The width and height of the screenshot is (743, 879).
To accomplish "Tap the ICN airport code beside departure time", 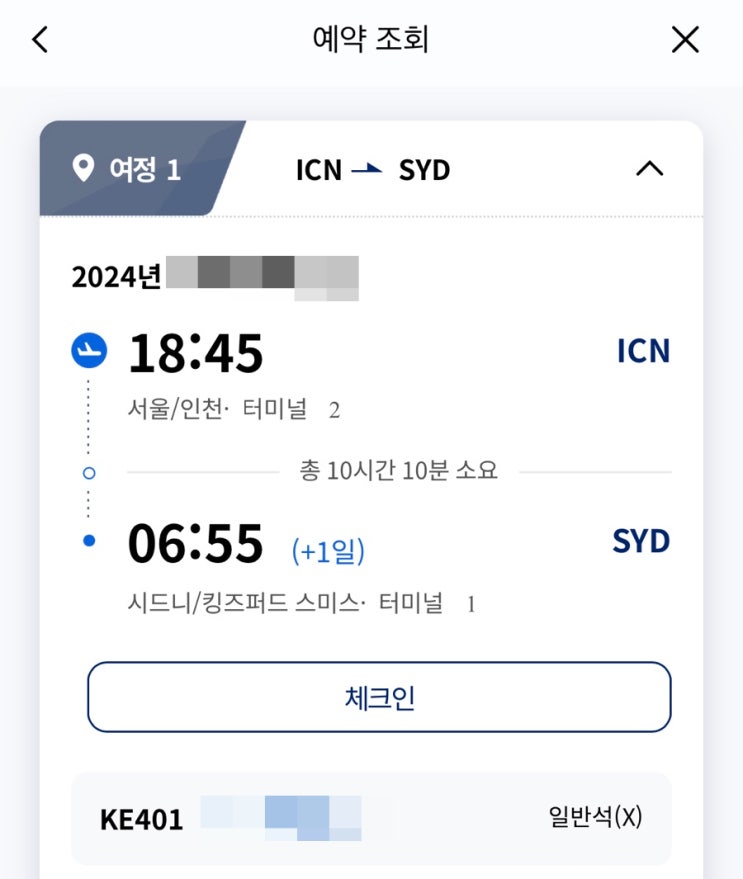I will [x=643, y=351].
